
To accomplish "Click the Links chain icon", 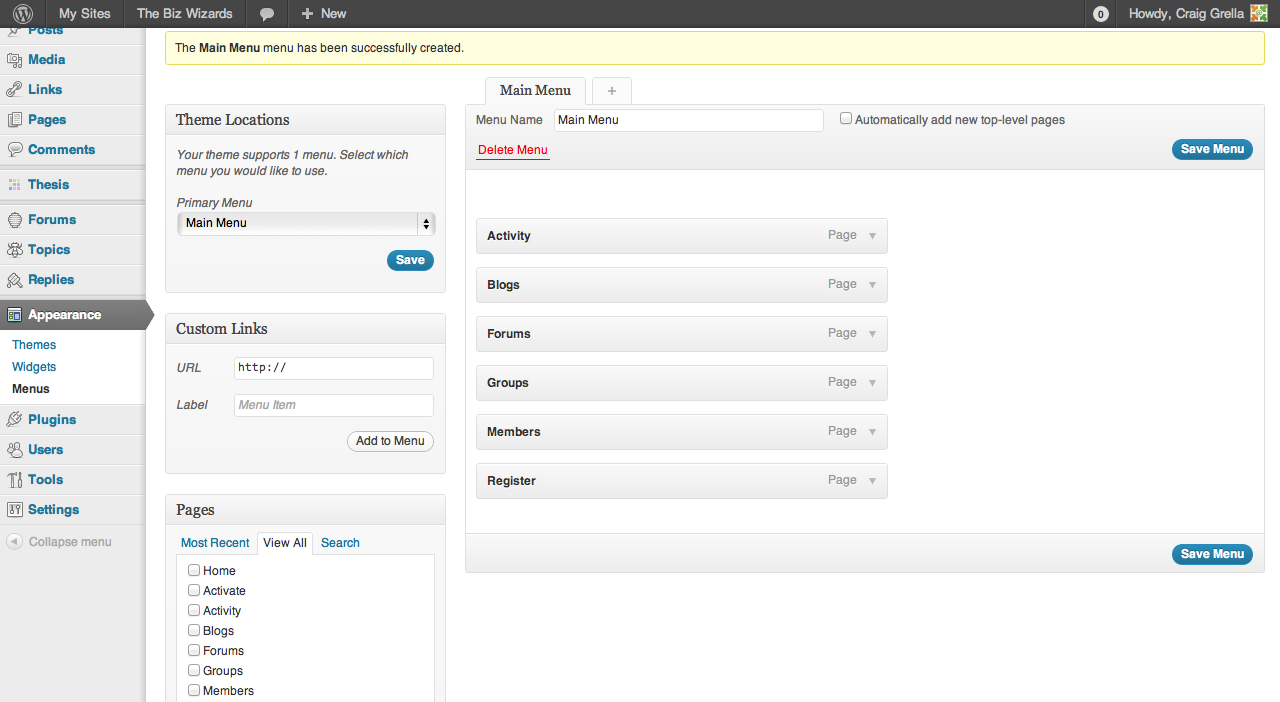I will coord(15,90).
